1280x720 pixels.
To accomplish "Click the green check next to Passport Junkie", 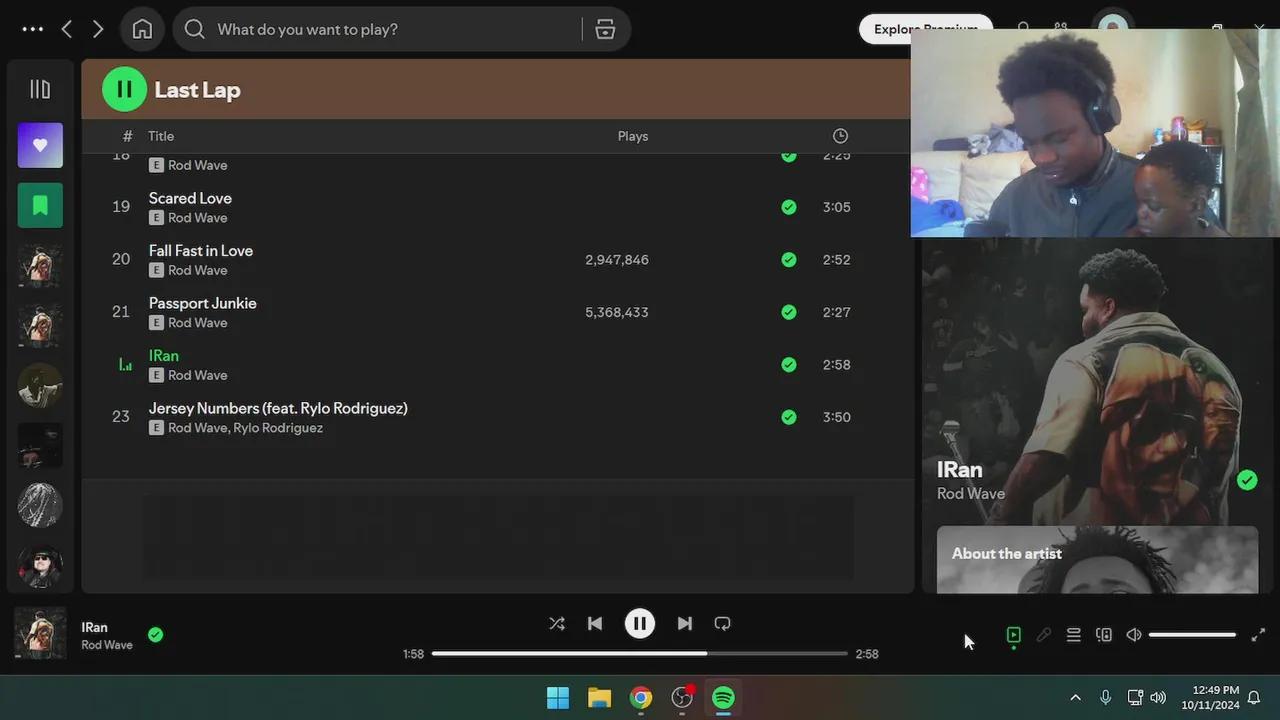I will [x=788, y=311].
